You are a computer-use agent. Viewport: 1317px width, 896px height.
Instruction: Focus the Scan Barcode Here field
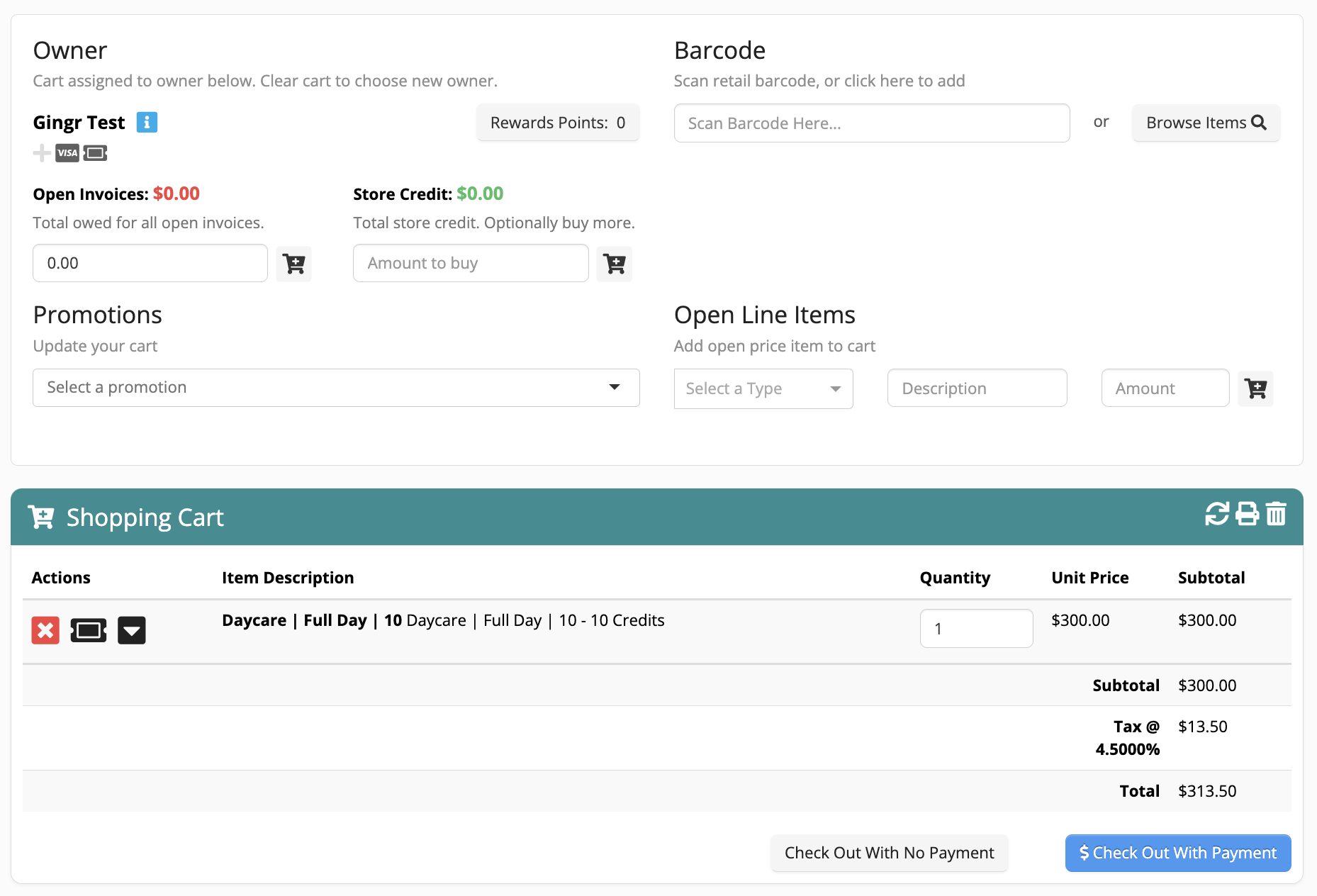(871, 123)
